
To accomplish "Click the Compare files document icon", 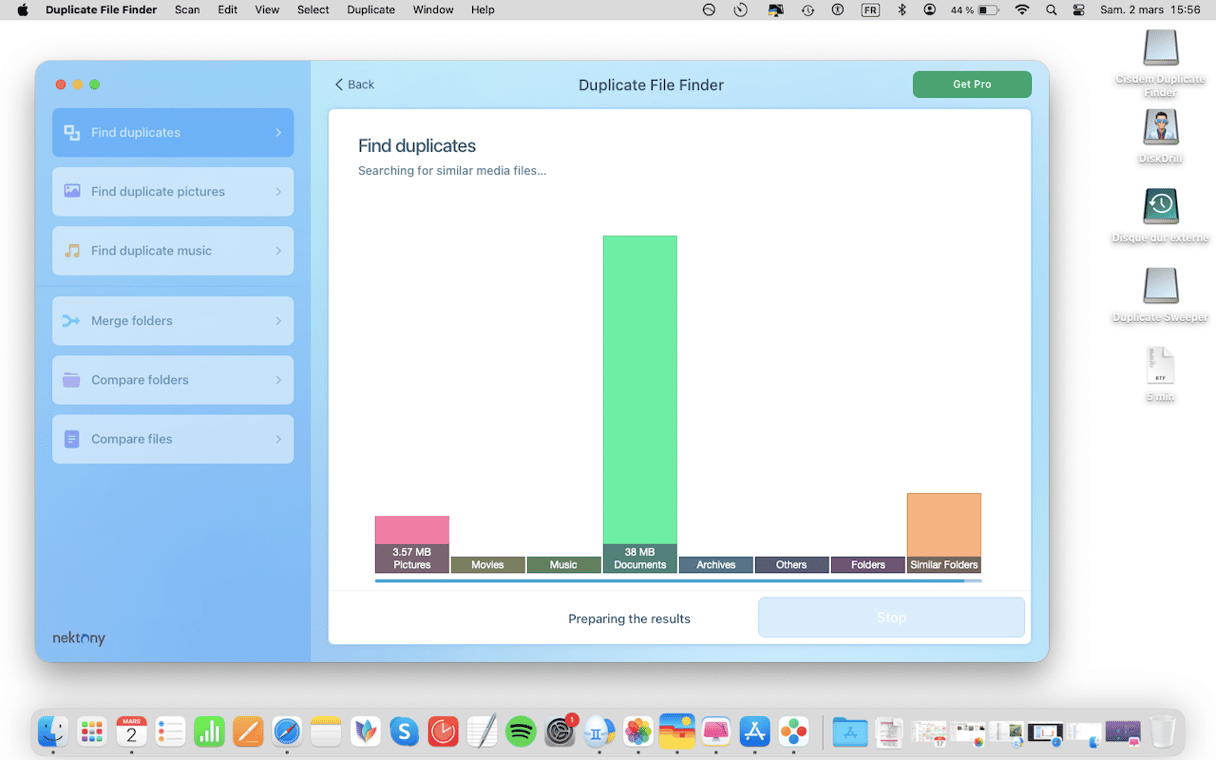I will coord(72,439).
